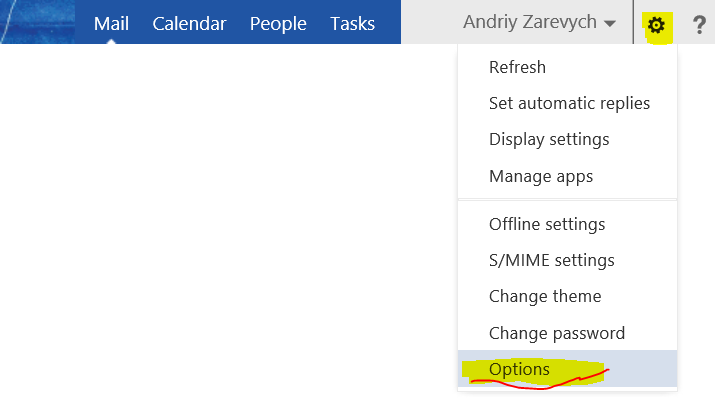The width and height of the screenshot is (715, 411).
Task: Choose Change theme
Action: (x=567, y=296)
